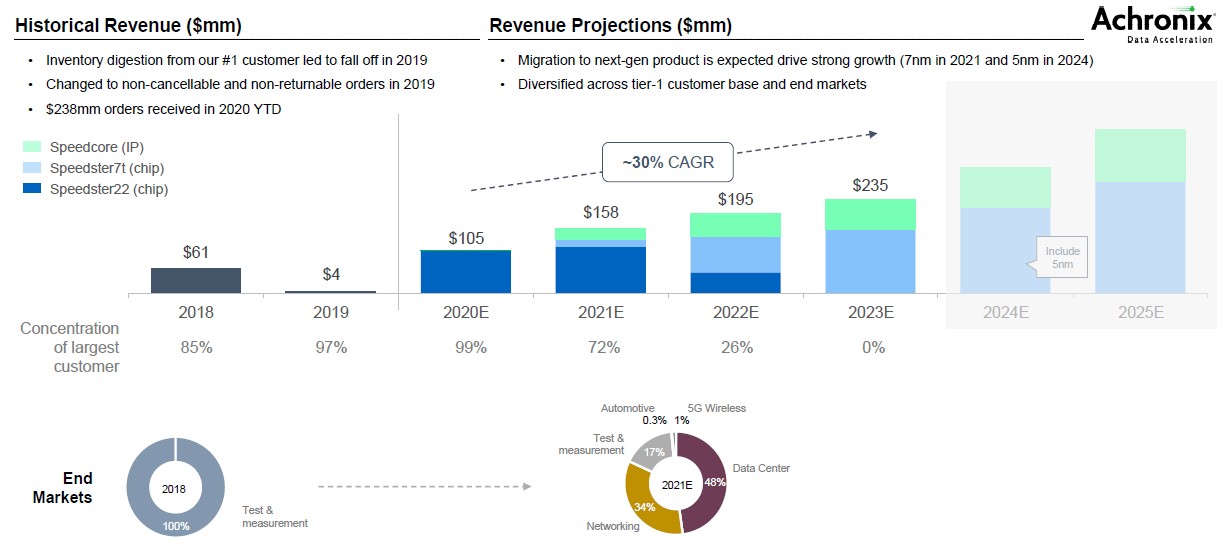Viewport: 1225px width, 550px height.
Task: Click the Automotive chart label
Action: [627, 408]
